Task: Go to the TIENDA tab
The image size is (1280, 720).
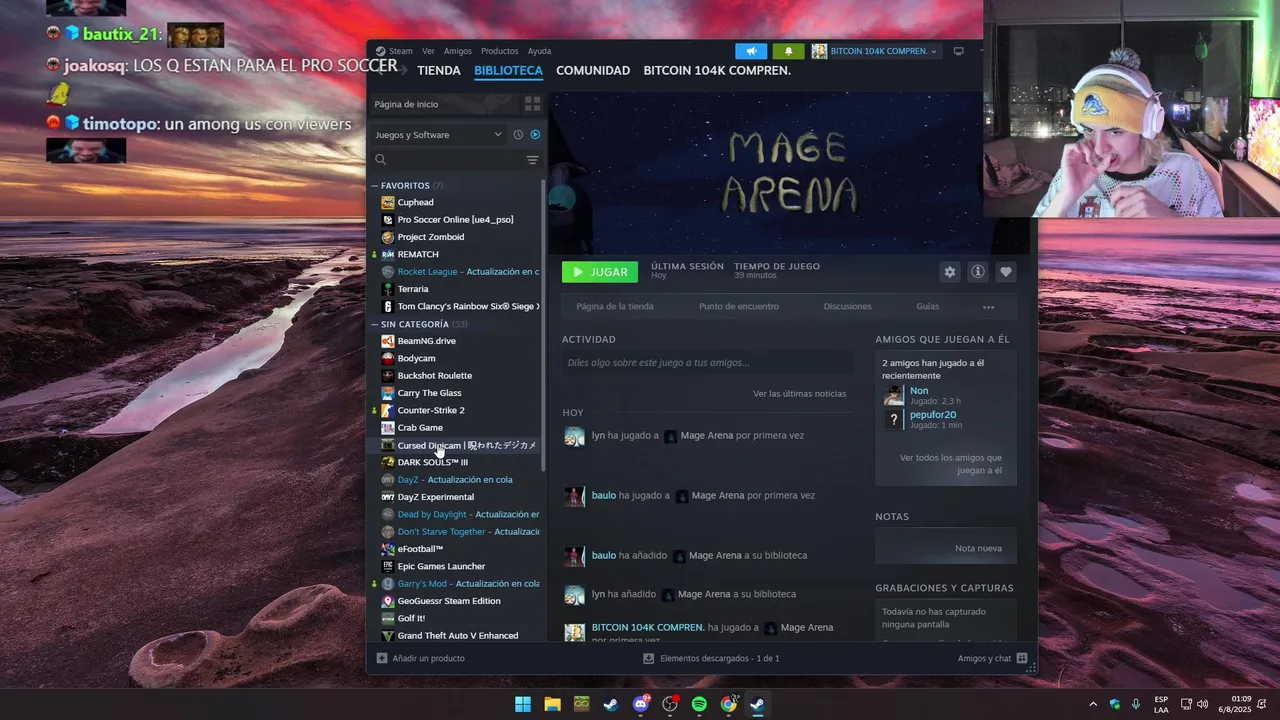Action: point(439,71)
